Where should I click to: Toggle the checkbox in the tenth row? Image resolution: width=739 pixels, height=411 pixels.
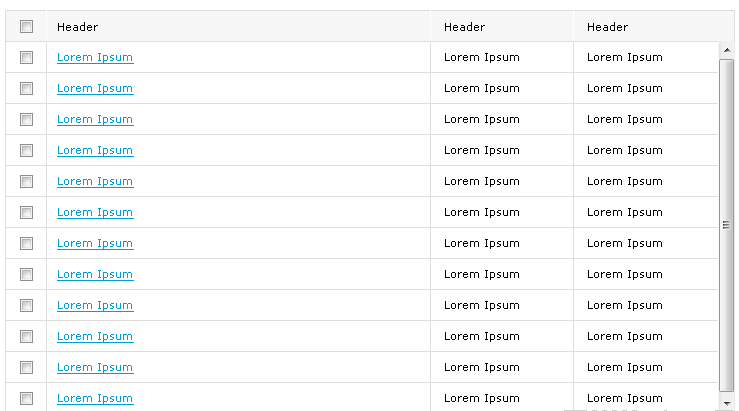point(26,337)
